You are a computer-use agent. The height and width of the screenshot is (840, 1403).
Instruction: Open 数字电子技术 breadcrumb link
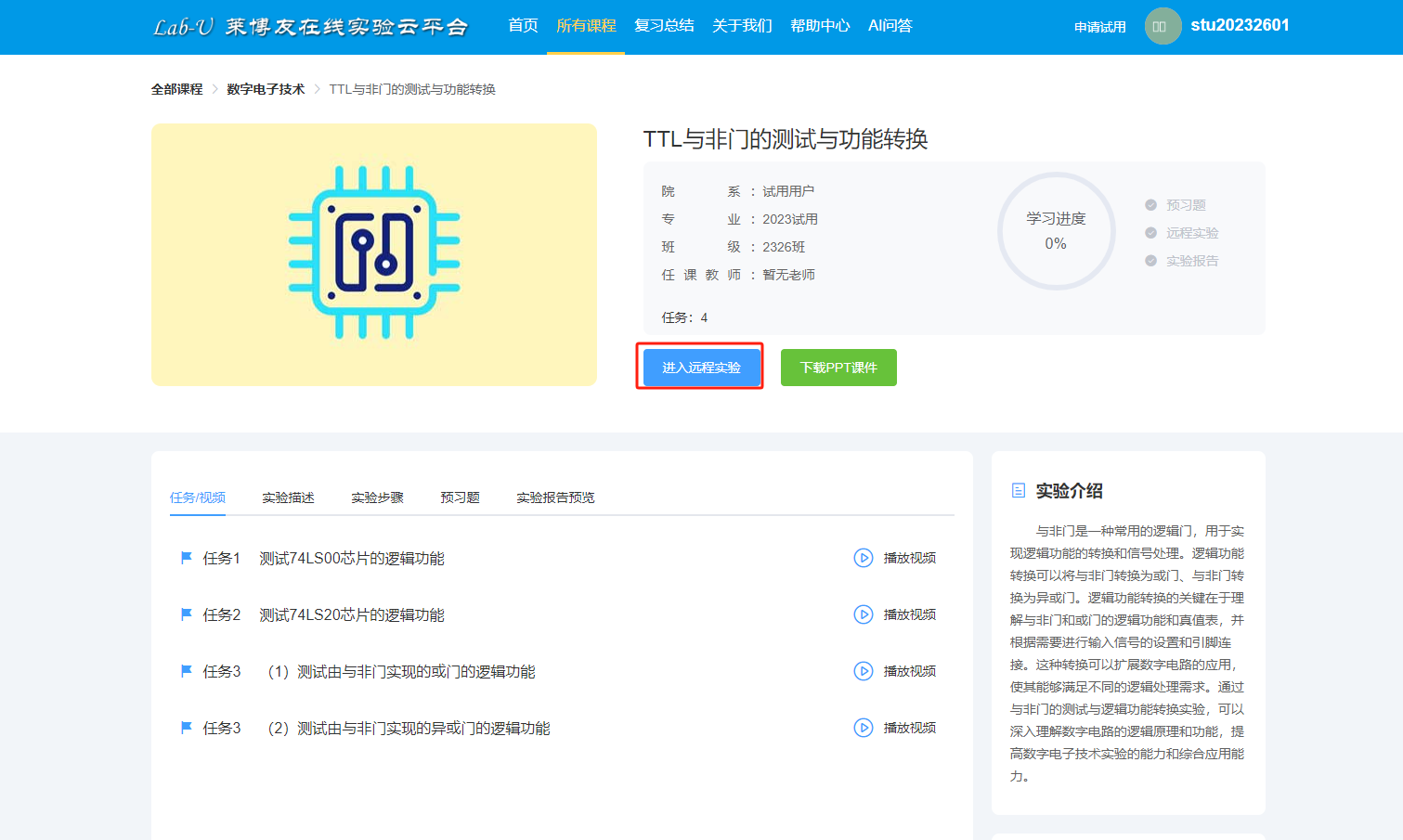click(x=266, y=89)
